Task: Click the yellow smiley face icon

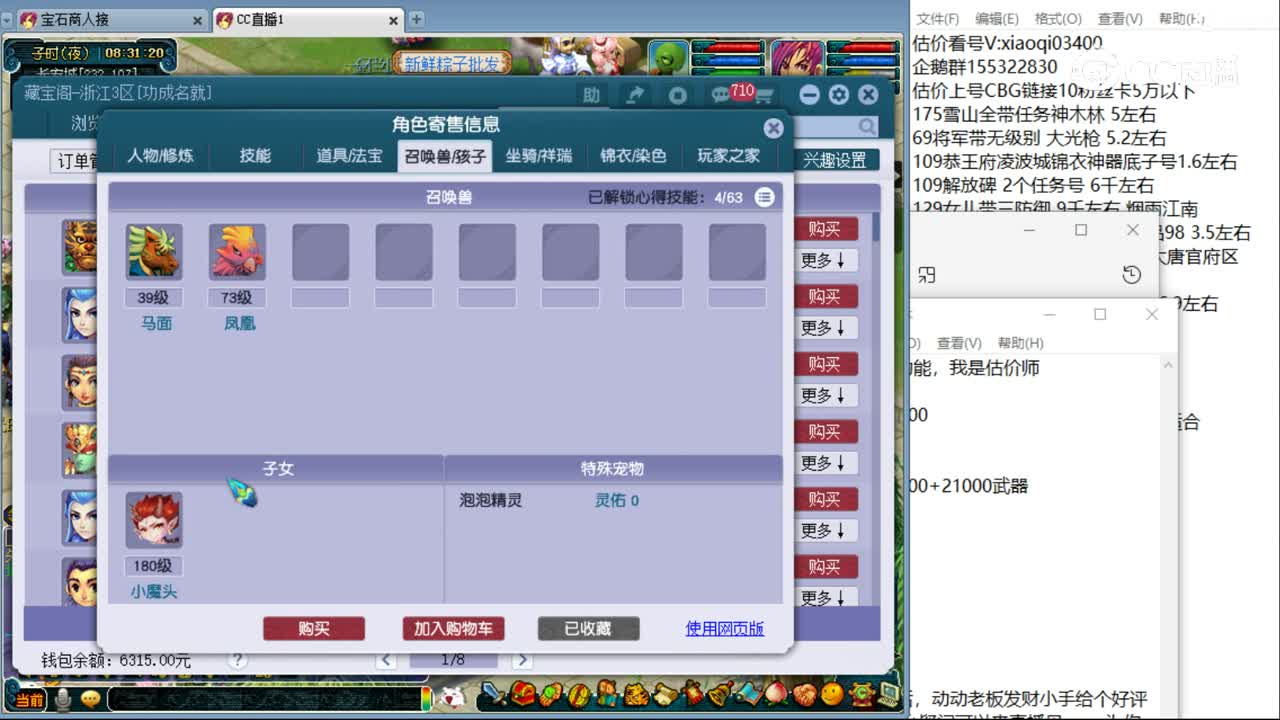Action: point(833,694)
